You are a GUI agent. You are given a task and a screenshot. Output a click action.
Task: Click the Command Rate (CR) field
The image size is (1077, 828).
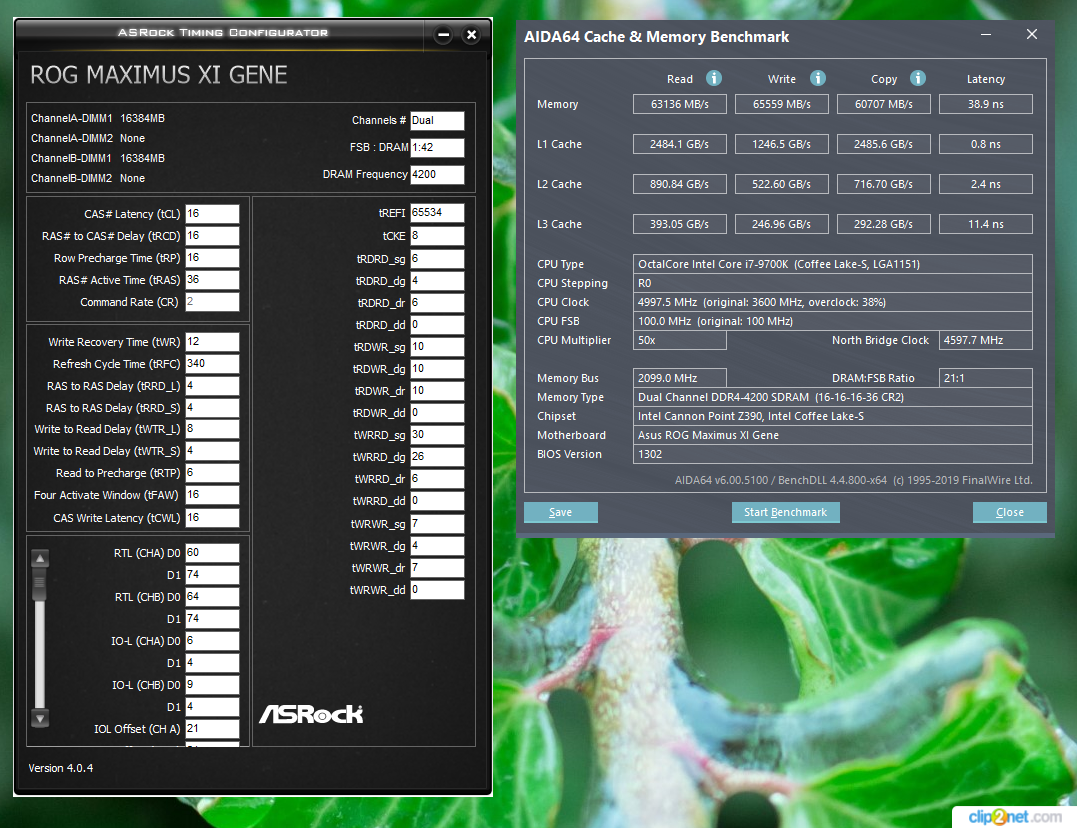click(212, 302)
